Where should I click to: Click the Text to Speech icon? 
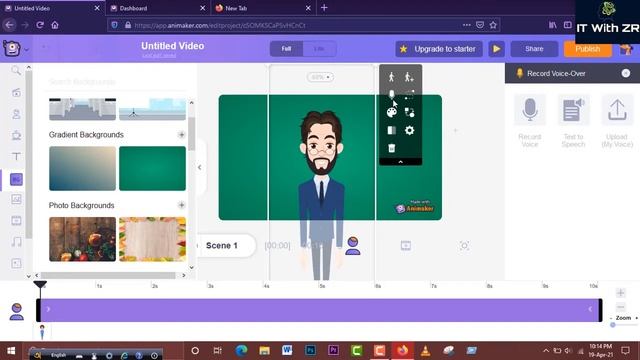pyautogui.click(x=573, y=110)
